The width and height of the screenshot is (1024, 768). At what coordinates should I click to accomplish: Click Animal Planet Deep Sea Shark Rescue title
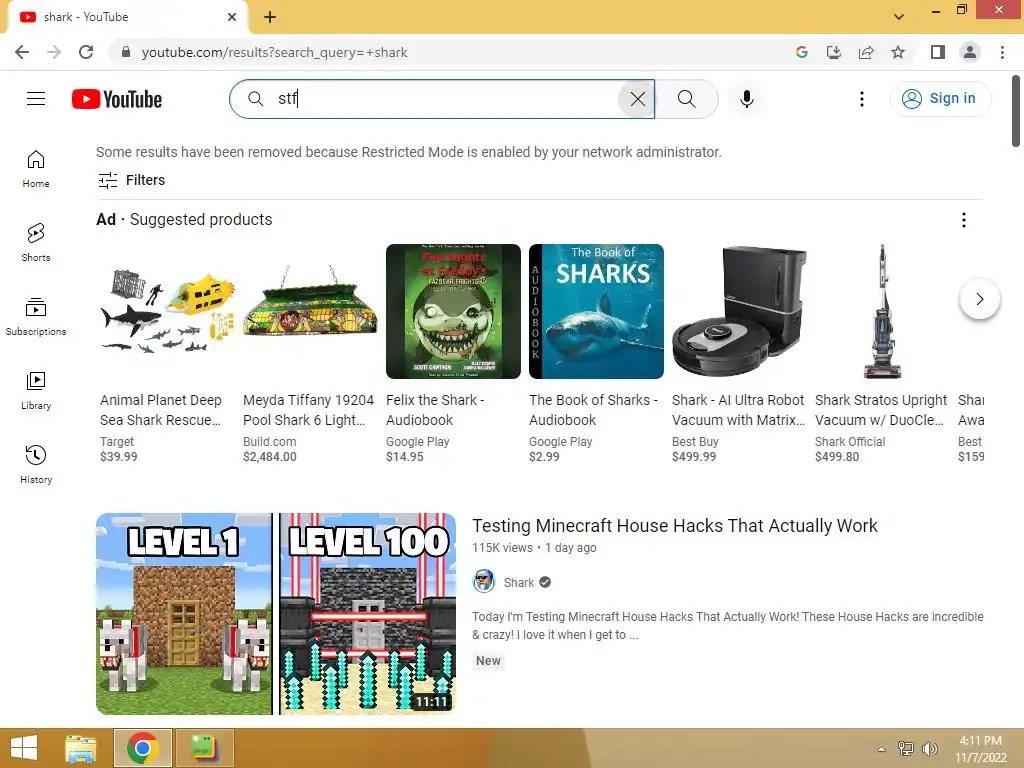pos(161,410)
